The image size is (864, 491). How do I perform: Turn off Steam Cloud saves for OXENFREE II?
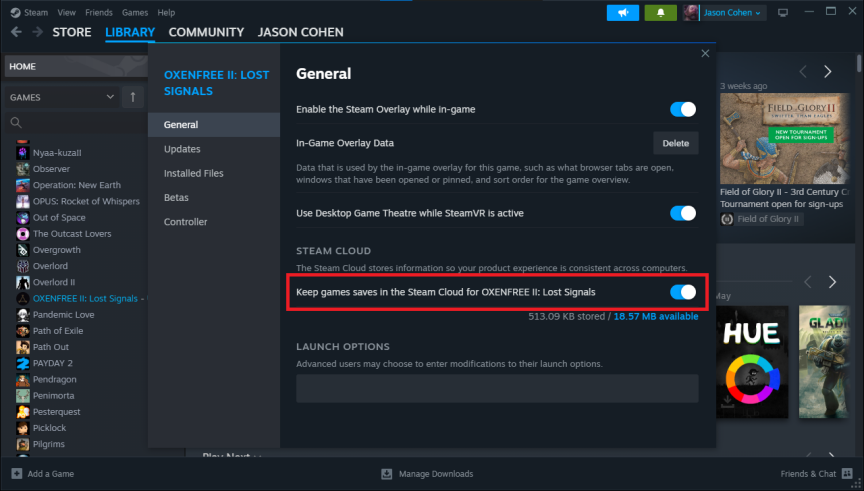tap(682, 292)
